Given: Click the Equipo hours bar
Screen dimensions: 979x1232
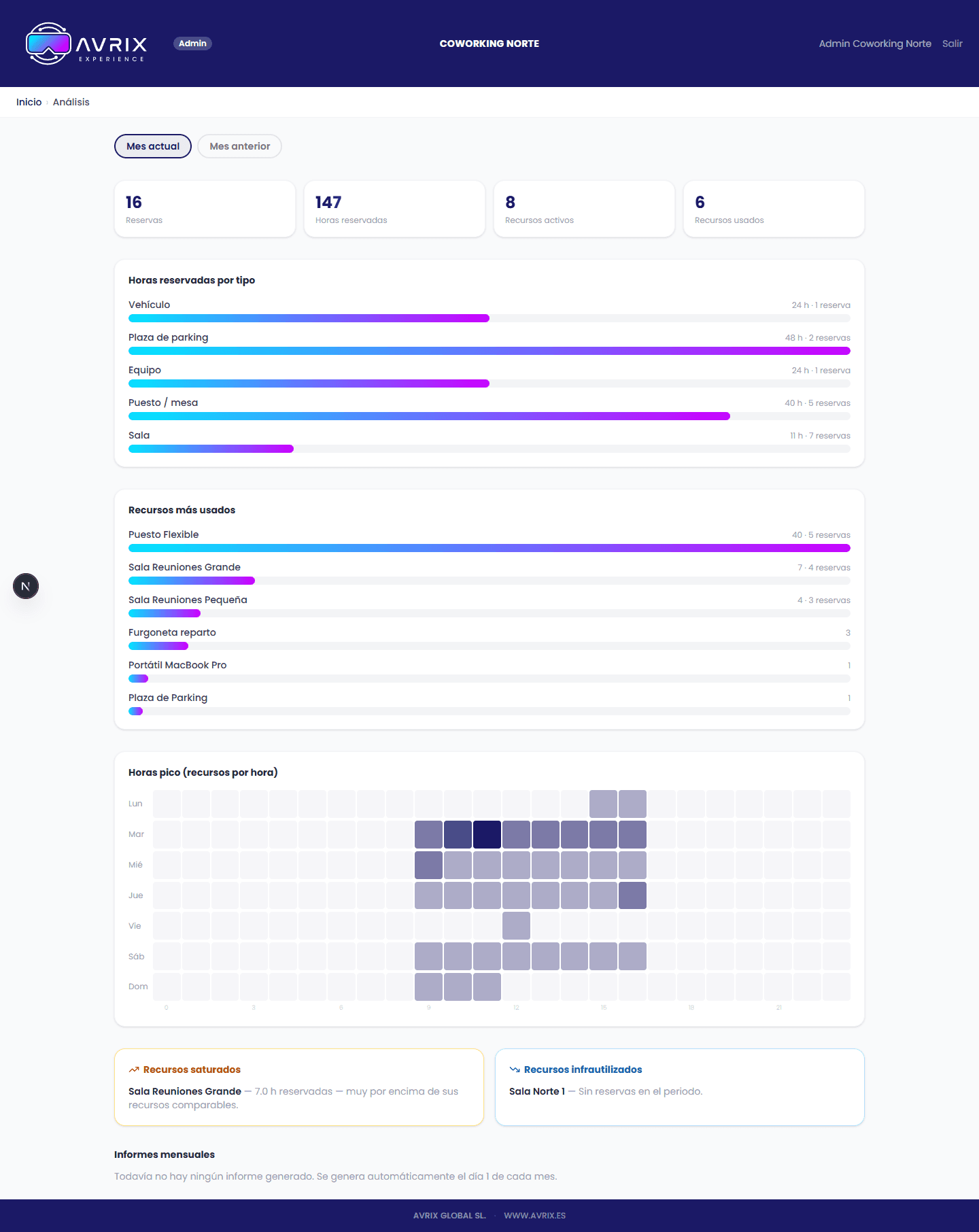Looking at the screenshot, I should (489, 383).
